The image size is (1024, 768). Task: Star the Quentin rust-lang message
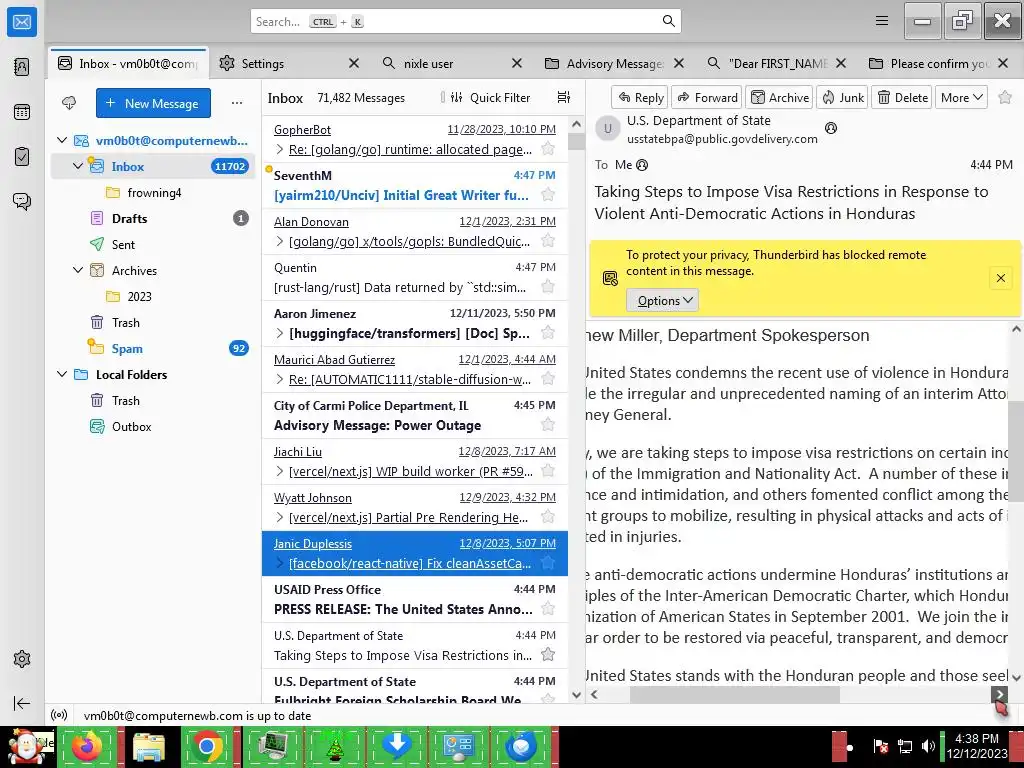(548, 287)
